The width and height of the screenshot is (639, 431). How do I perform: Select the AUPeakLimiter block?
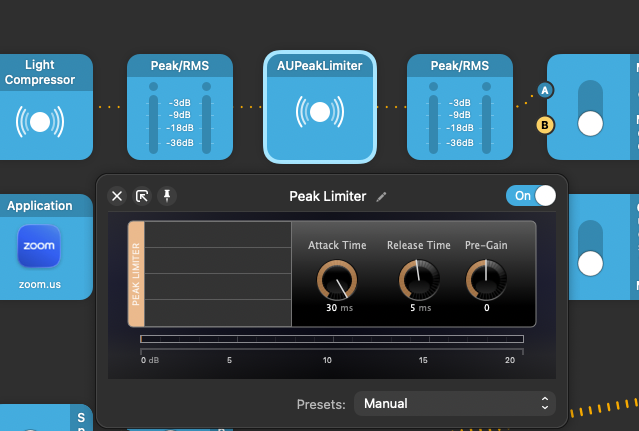click(x=320, y=107)
